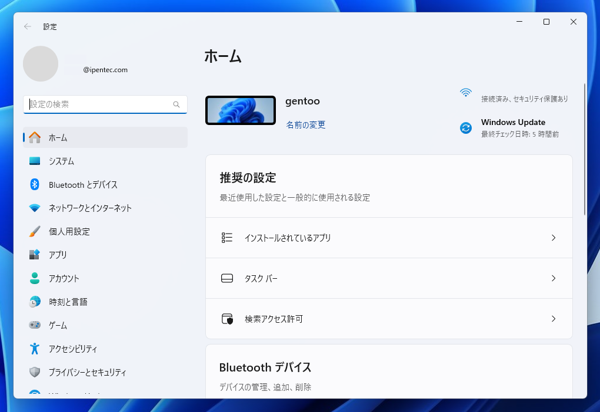Image resolution: width=600 pixels, height=412 pixels.
Task: Click the 時刻と言語 globe clock icon
Action: coord(35,302)
